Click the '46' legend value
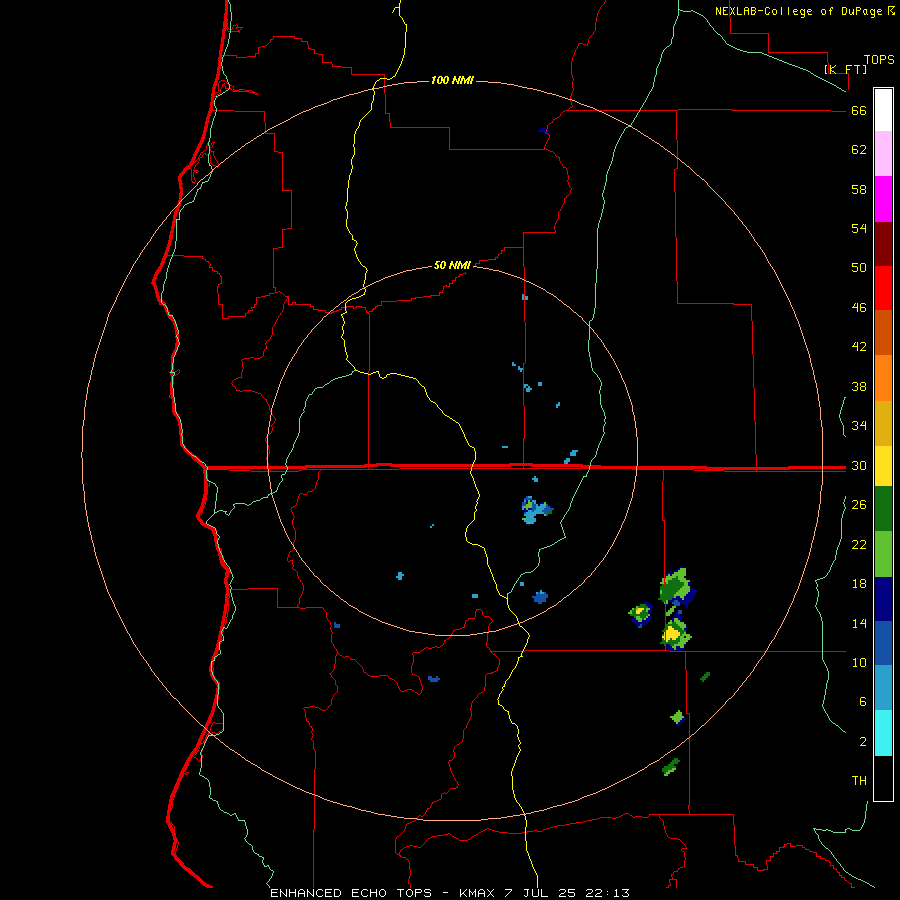The image size is (900, 900). tap(859, 308)
